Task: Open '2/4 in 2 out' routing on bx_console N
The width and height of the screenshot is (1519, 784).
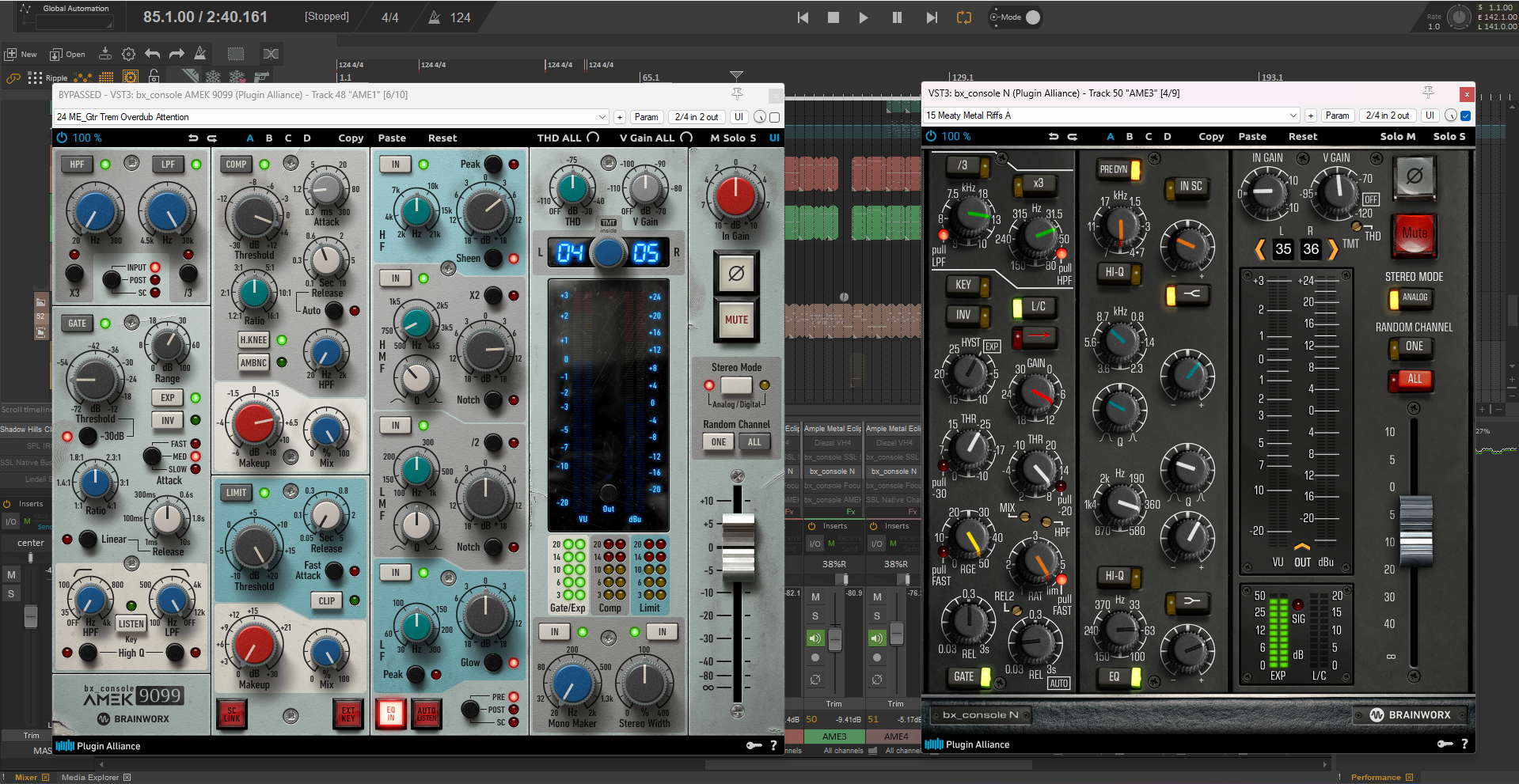Action: (x=1388, y=116)
